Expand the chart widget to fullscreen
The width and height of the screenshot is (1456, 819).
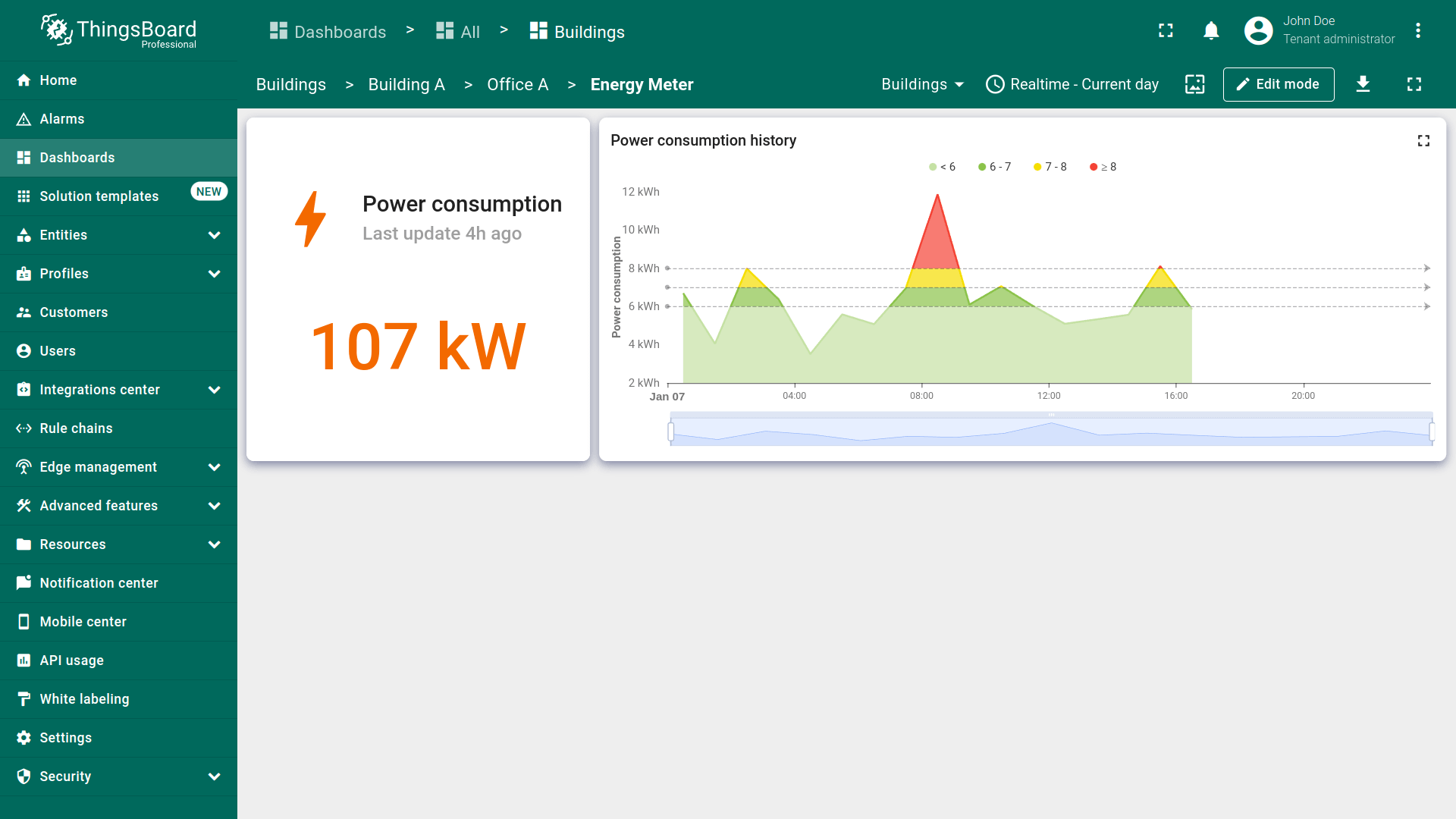1423,141
